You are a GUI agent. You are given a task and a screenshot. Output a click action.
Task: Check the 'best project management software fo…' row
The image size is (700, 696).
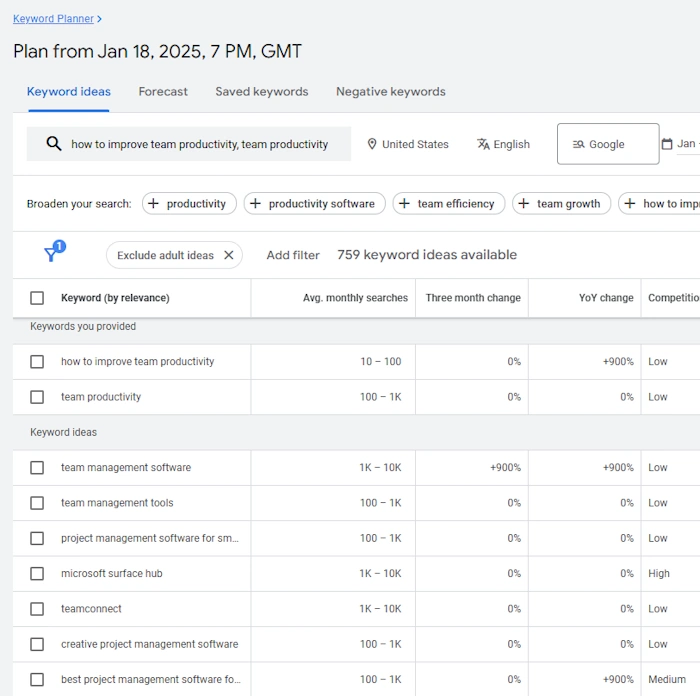(37, 679)
